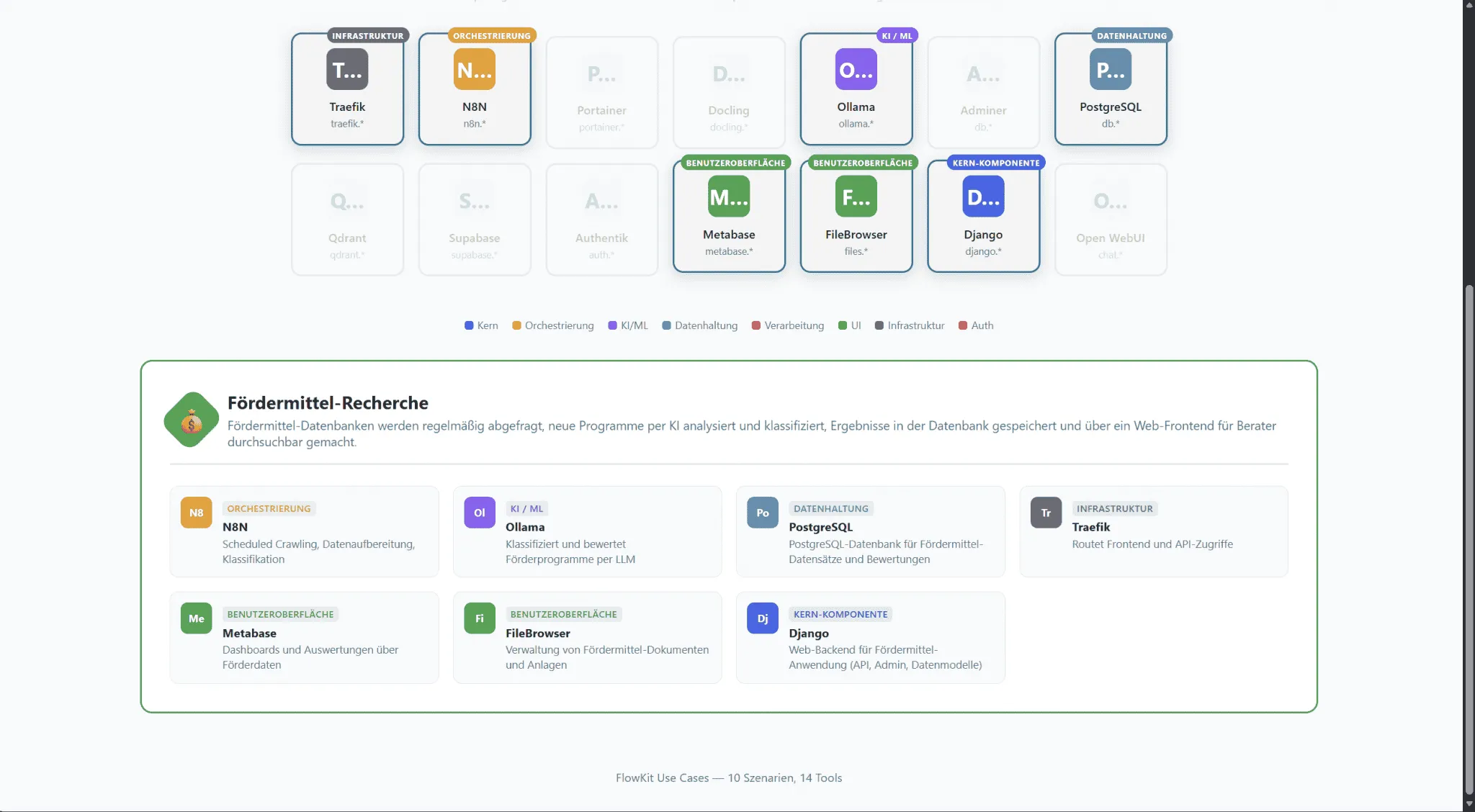
Task: Click the ollama.* subdomain text
Action: pyautogui.click(x=856, y=124)
